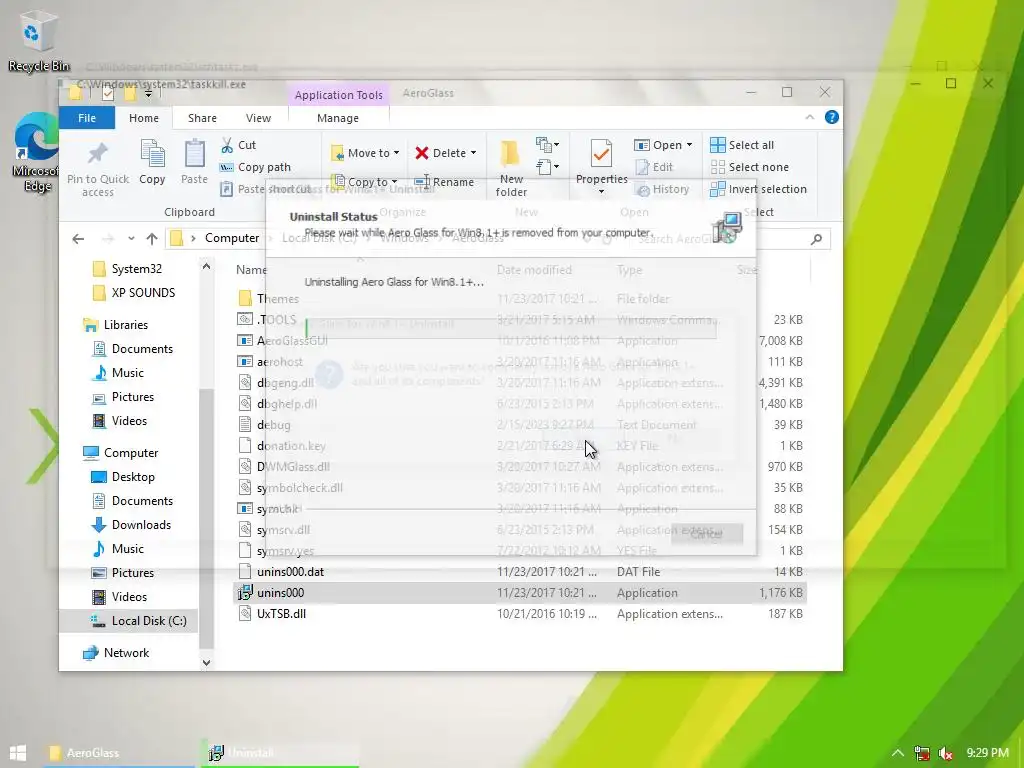Viewport: 1024px width, 768px height.
Task: Click the AeroGlass taskbar button
Action: coord(119,753)
